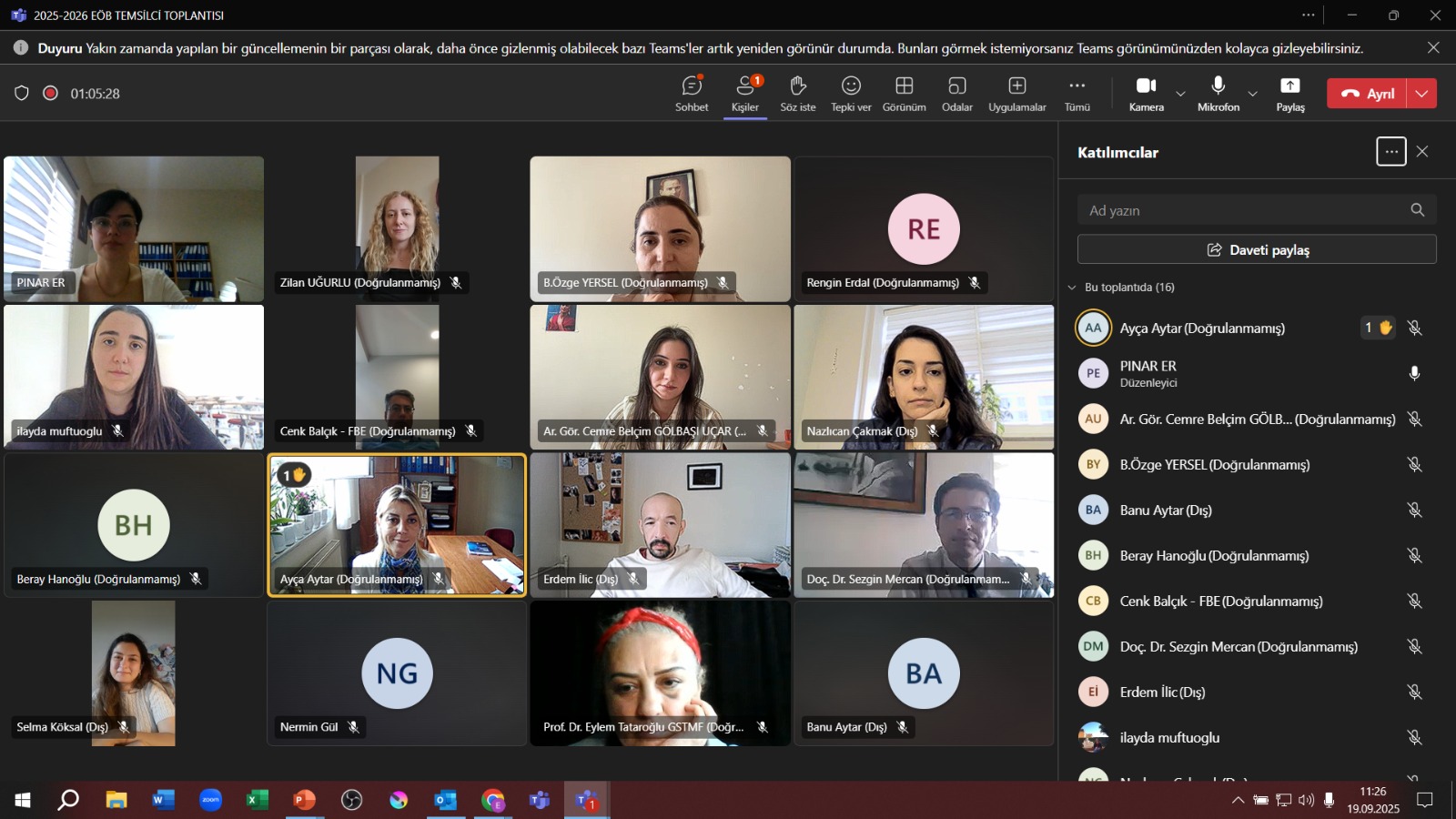Open the Tümü more actions menu
This screenshot has height=819, width=1456.
[x=1077, y=93]
